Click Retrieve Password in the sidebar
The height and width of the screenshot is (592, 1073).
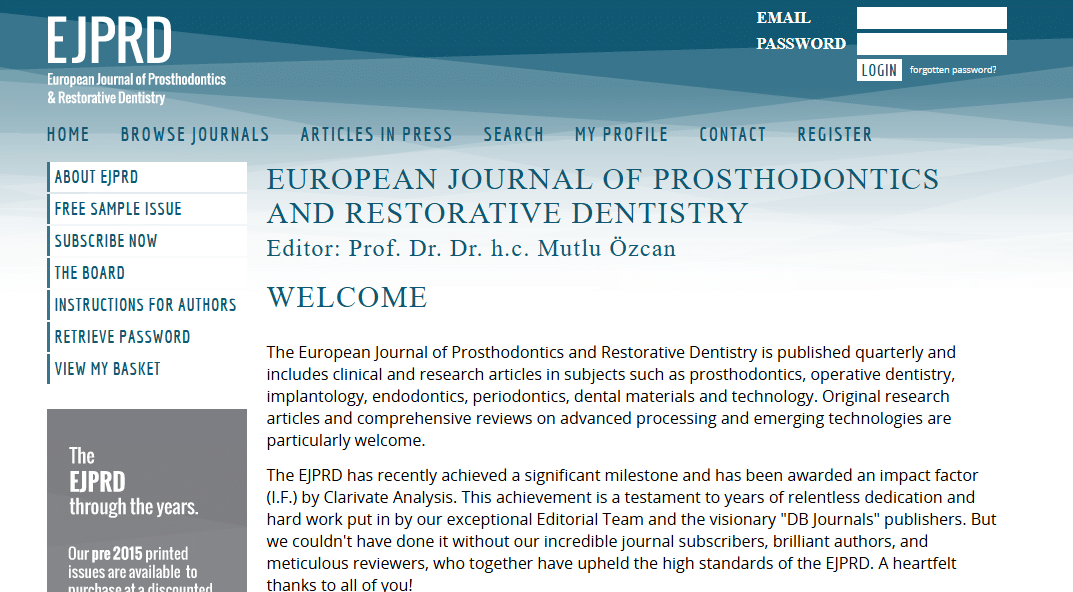(122, 337)
